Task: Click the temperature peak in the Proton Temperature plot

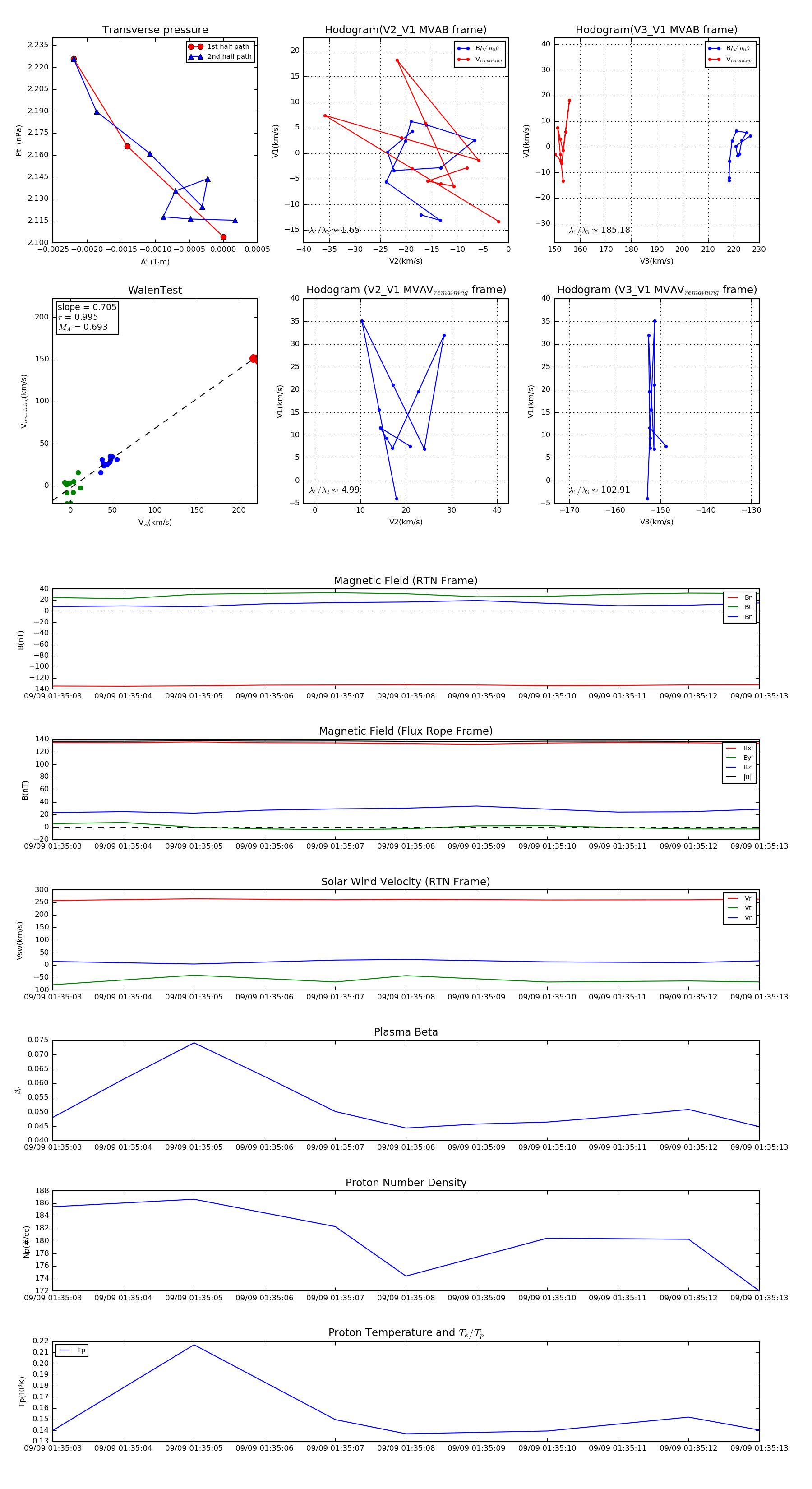Action: 194,1345
